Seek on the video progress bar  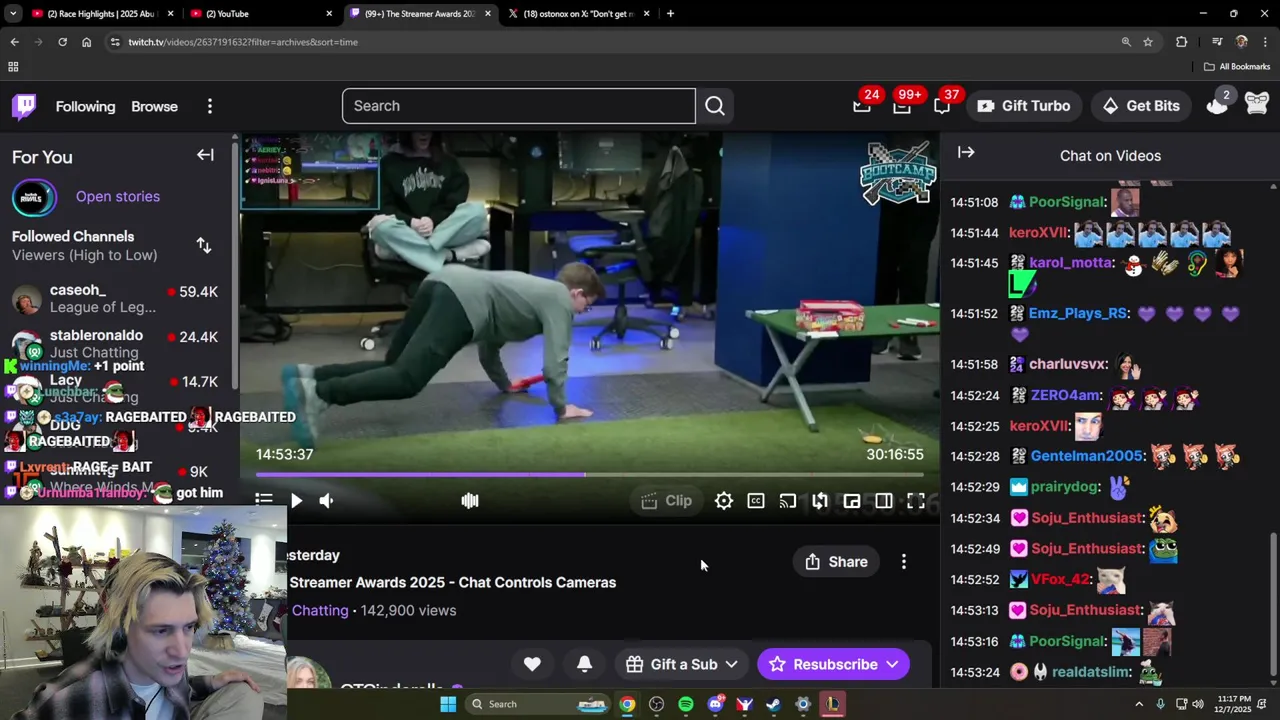(590, 475)
